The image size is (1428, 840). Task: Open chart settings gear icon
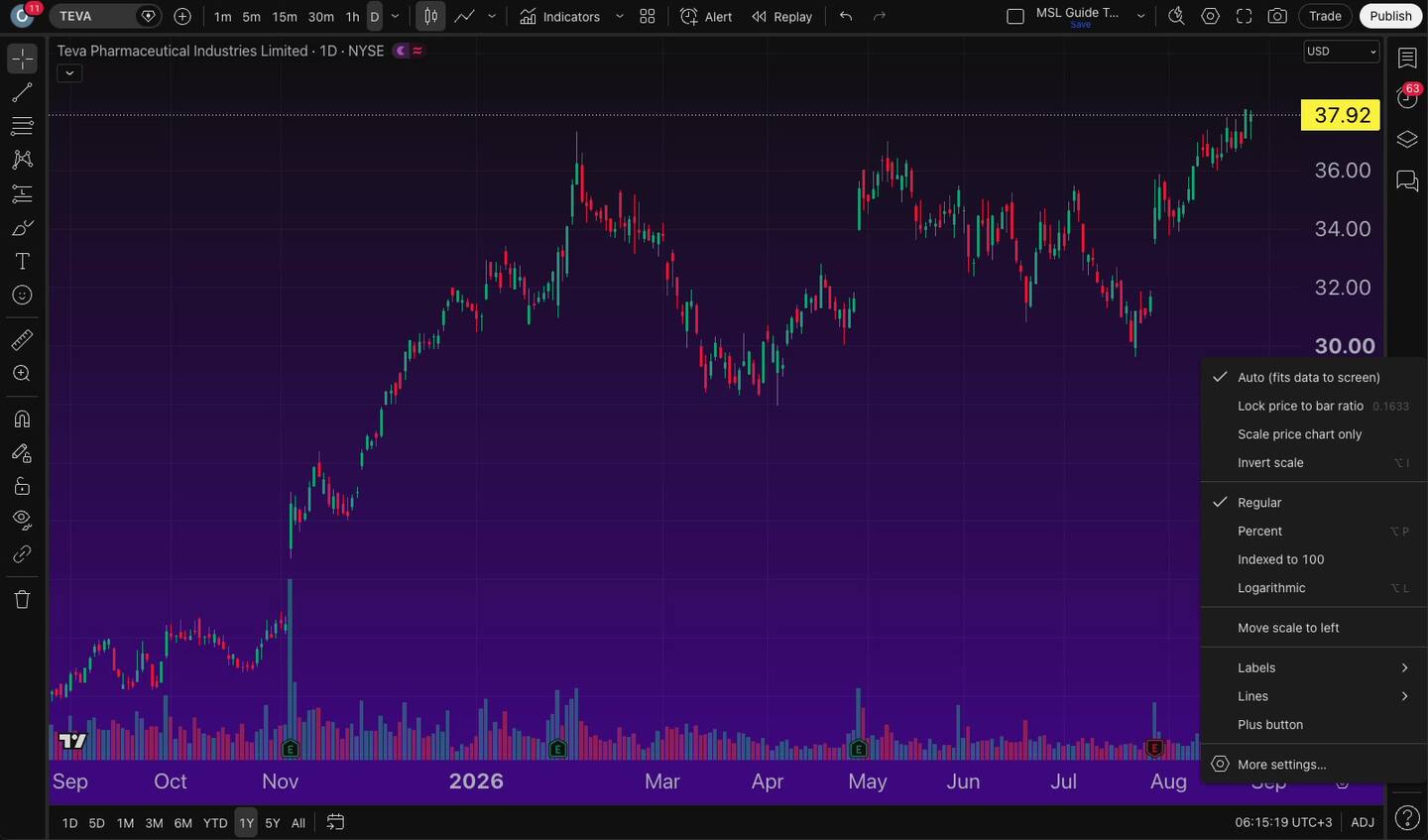click(x=1211, y=16)
